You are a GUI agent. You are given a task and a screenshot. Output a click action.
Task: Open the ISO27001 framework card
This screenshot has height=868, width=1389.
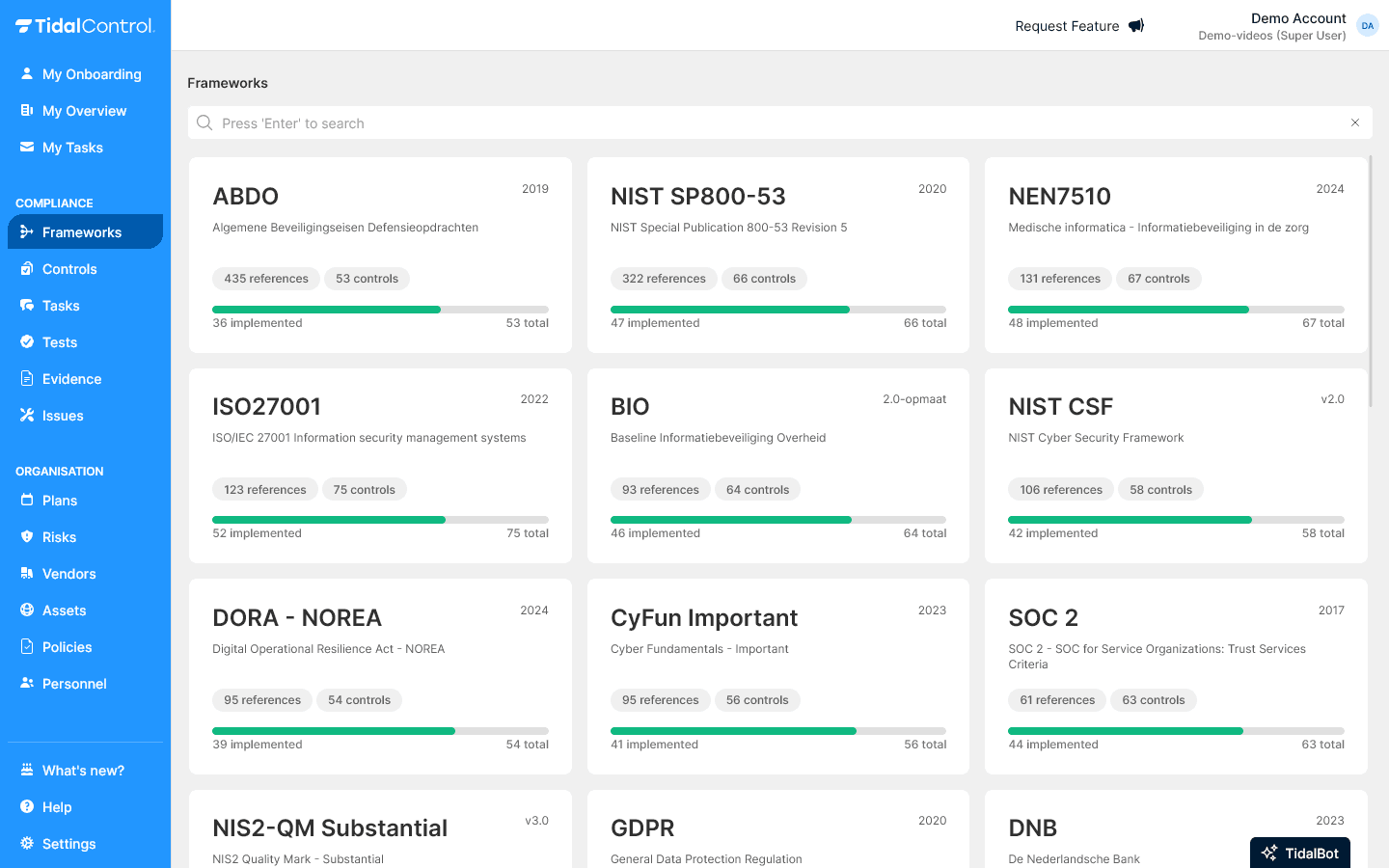pos(379,465)
